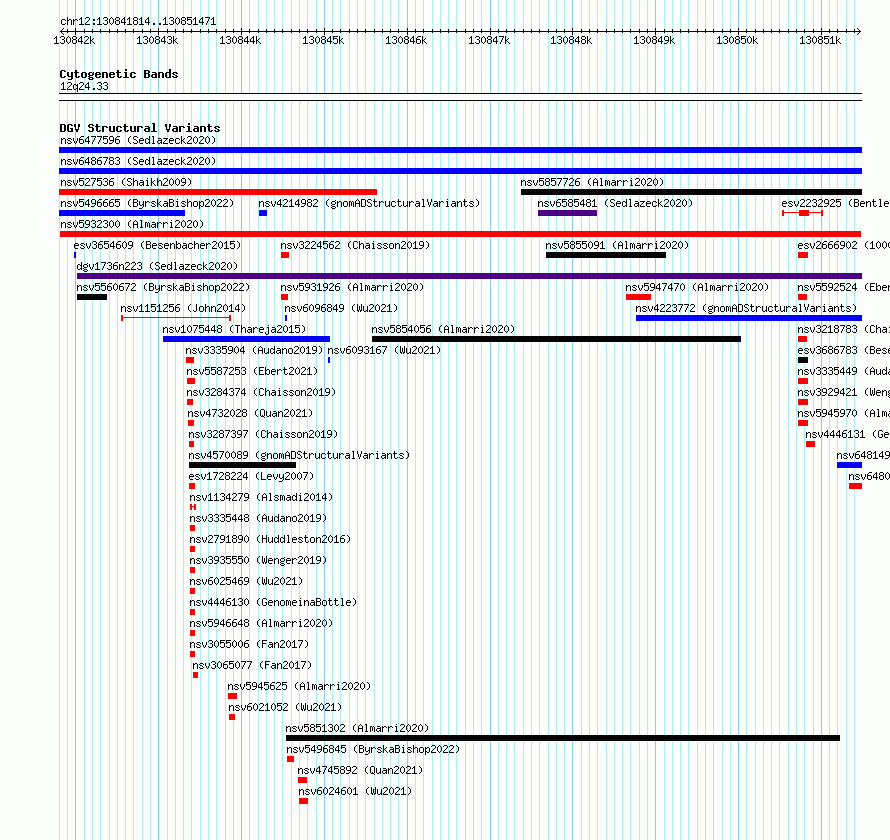
Task: Click the nsv3335448 (Audano2019) label
Action: point(258,518)
